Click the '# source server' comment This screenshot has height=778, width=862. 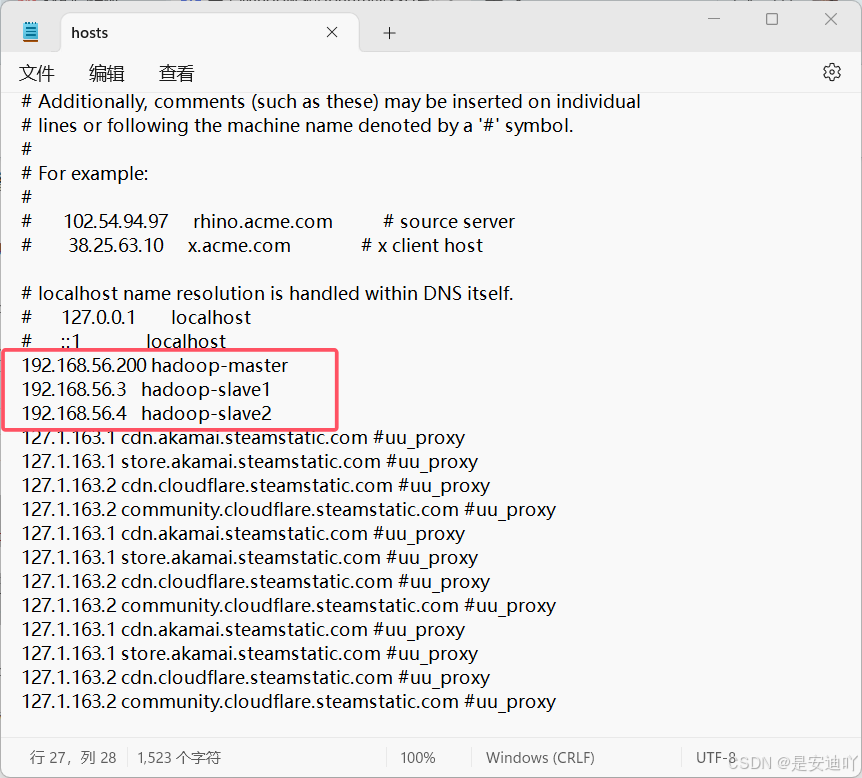449,222
